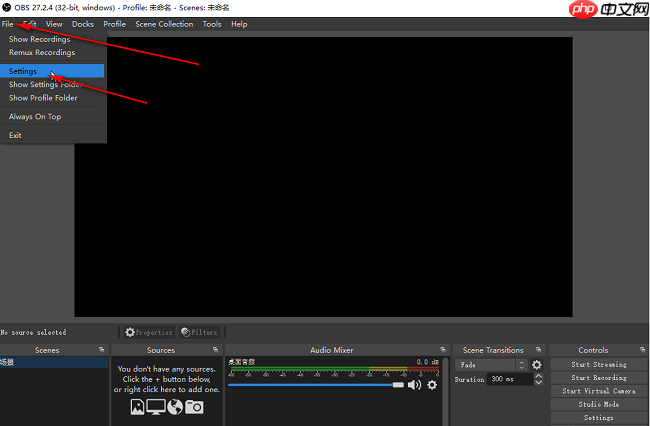Click Start Recording button
650x426 pixels.
[x=599, y=378]
